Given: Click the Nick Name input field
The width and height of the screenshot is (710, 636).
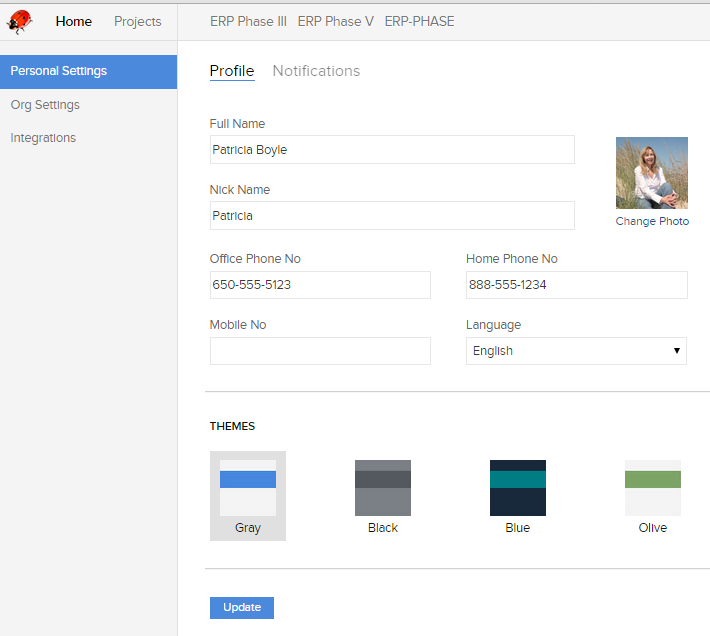Looking at the screenshot, I should coord(392,215).
